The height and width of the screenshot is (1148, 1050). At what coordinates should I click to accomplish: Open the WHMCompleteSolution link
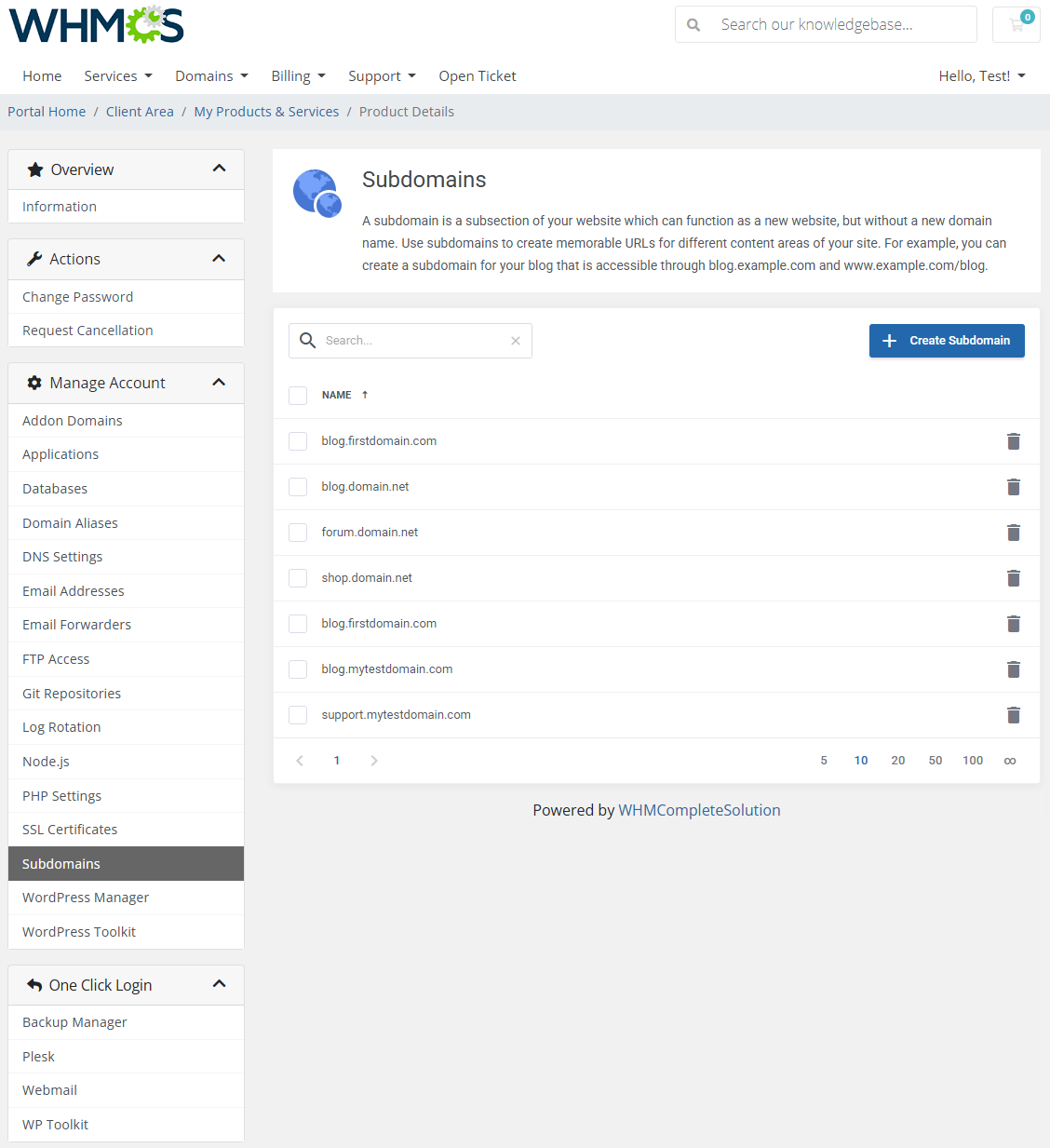(x=699, y=810)
